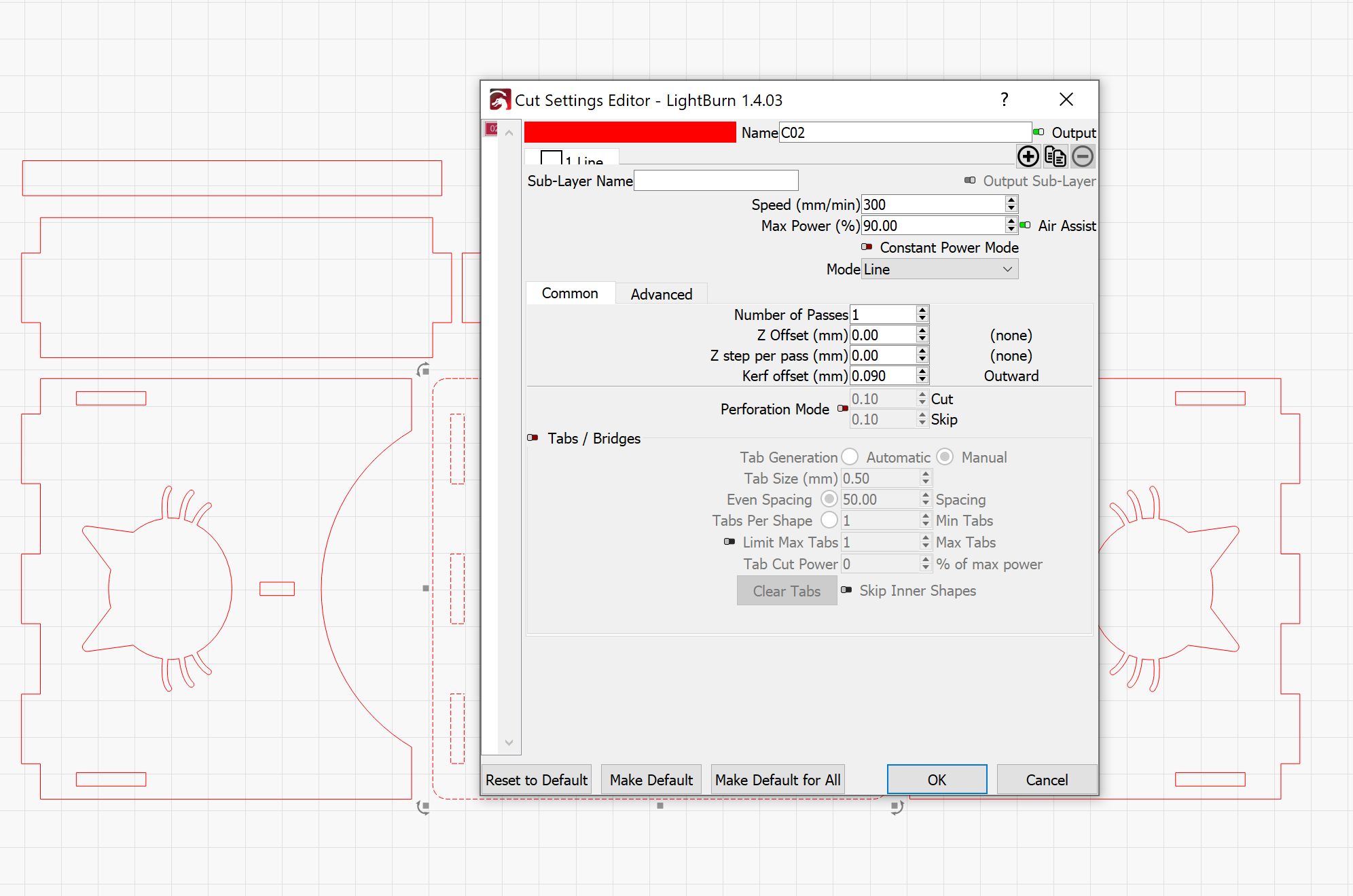The height and width of the screenshot is (896, 1353).
Task: Click the LightBurn logo in the title bar
Action: (x=499, y=99)
